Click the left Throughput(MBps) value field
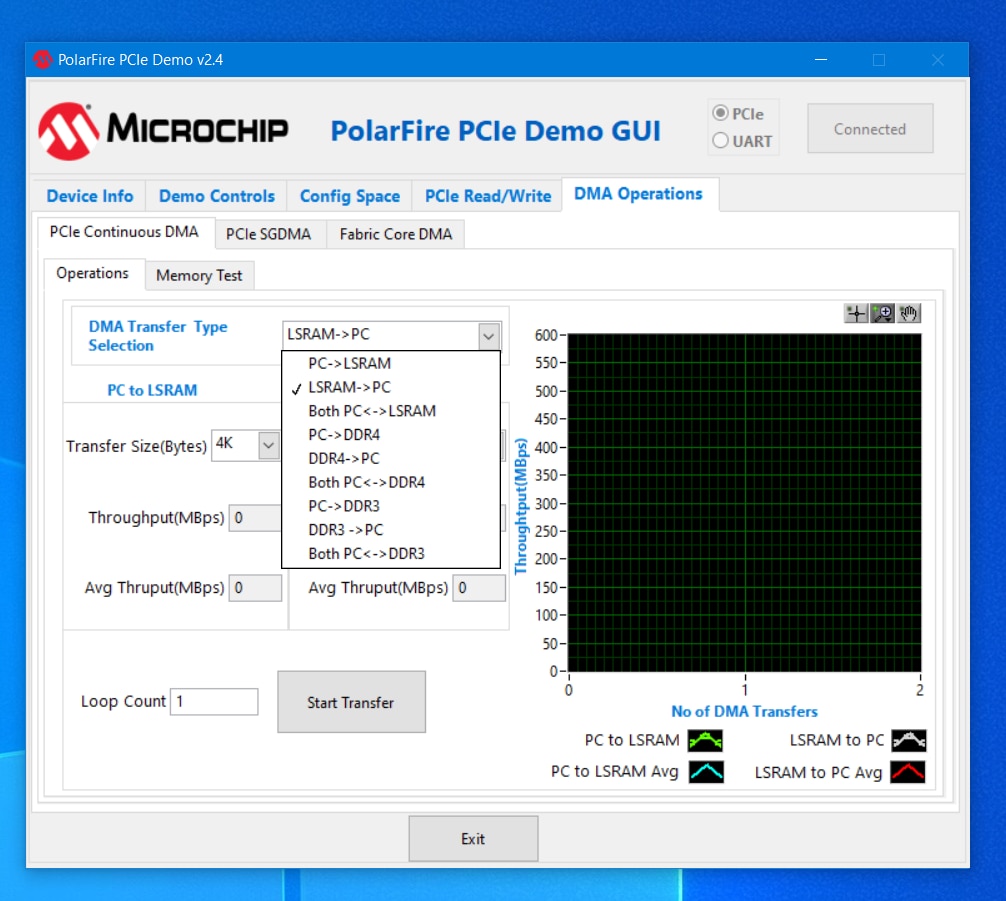This screenshot has height=901, width=1006. (x=255, y=518)
